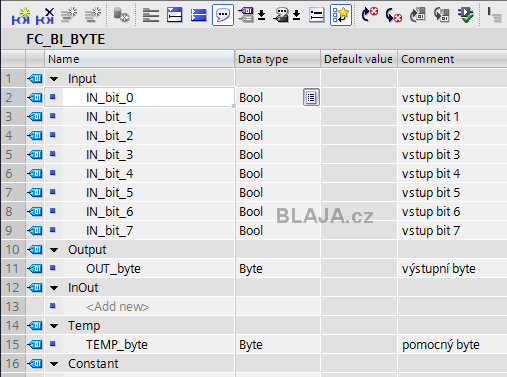The image size is (507, 377).
Task: Click the Data type column header
Action: coord(278,59)
